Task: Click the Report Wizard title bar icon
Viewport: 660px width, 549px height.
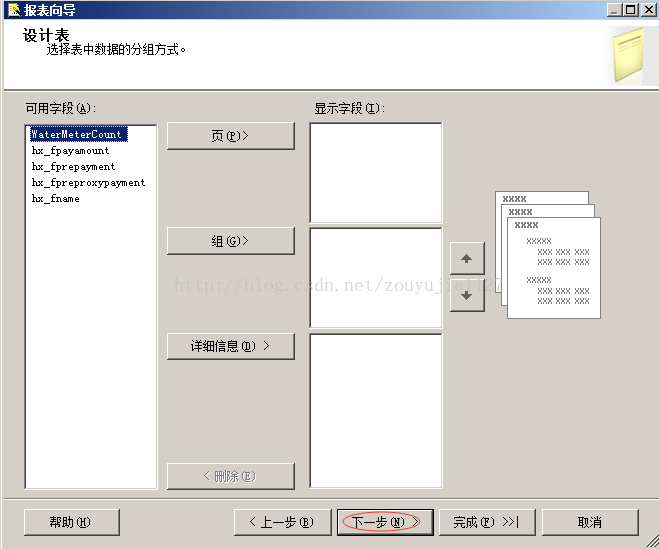Action: point(14,10)
